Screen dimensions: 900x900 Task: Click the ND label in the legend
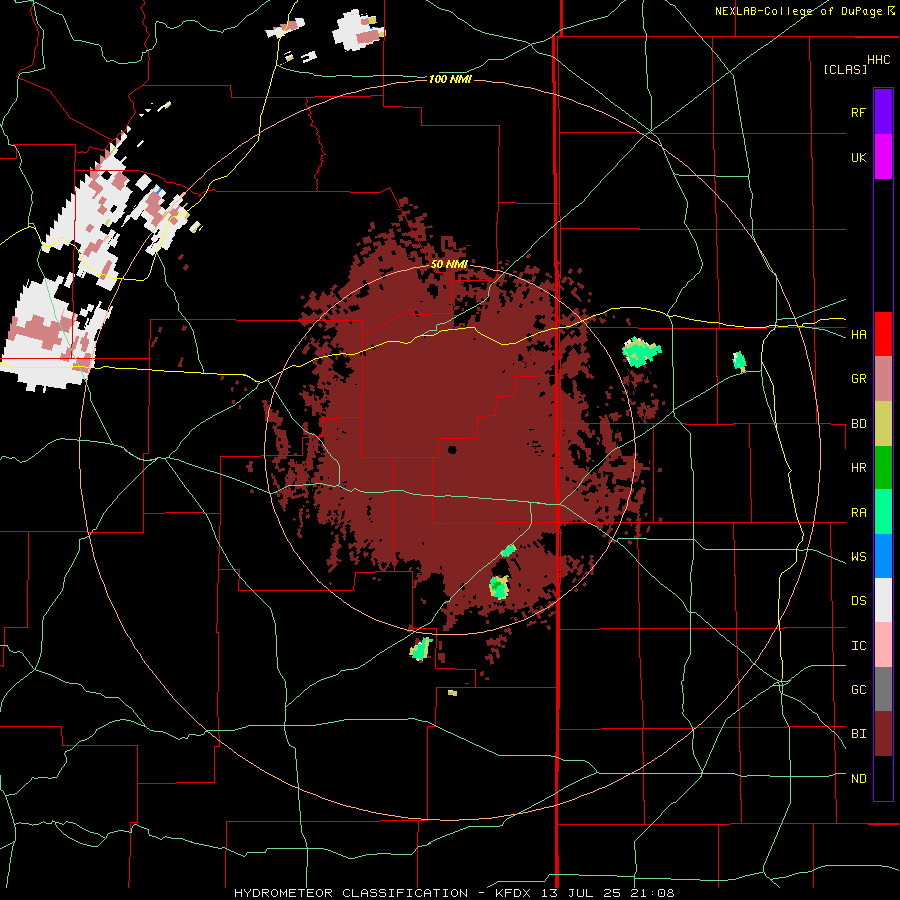(x=858, y=779)
